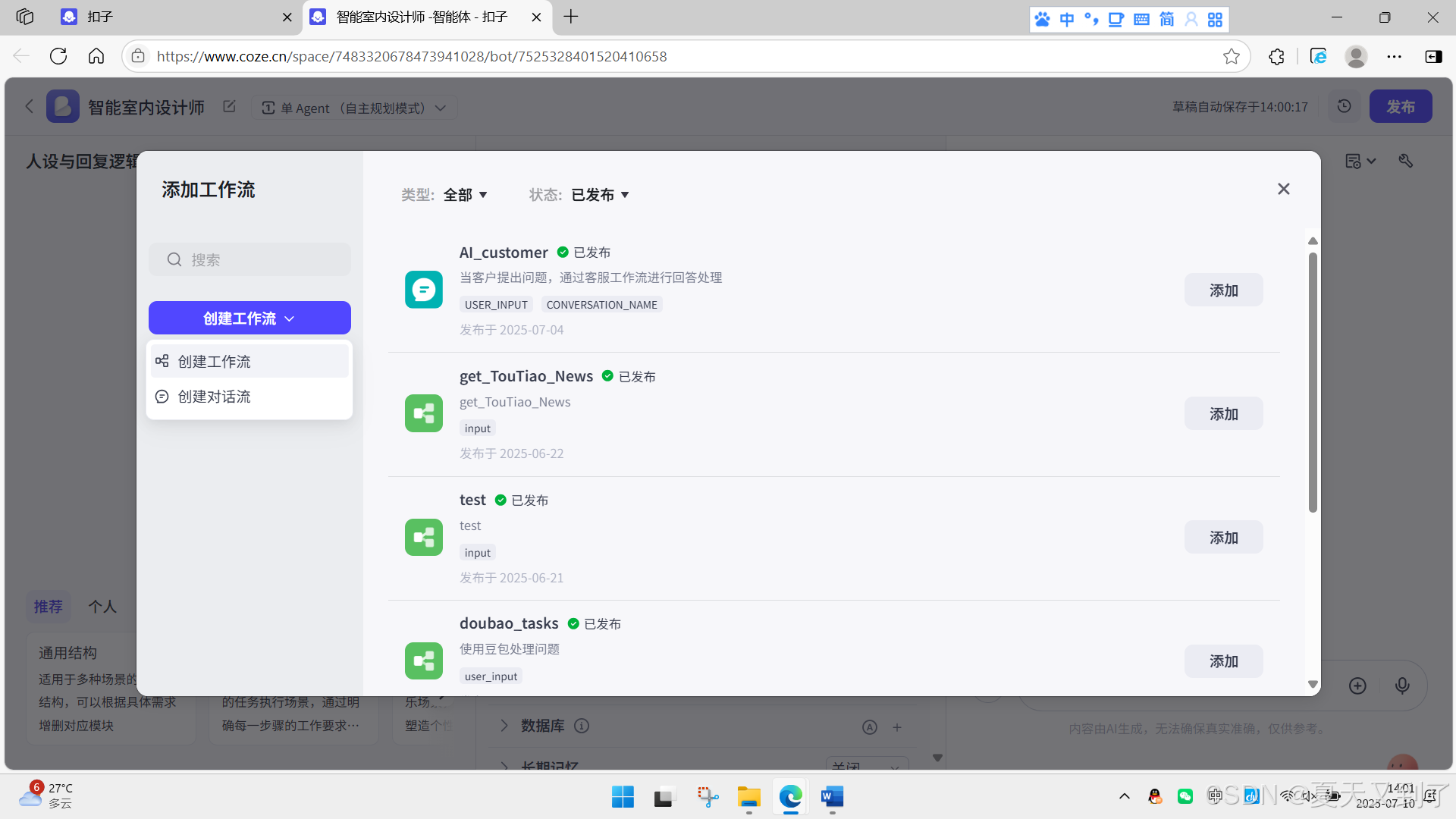Select the wrench settings icon above the chat panel
Screen dimensions: 1456x819
pos(1406,161)
